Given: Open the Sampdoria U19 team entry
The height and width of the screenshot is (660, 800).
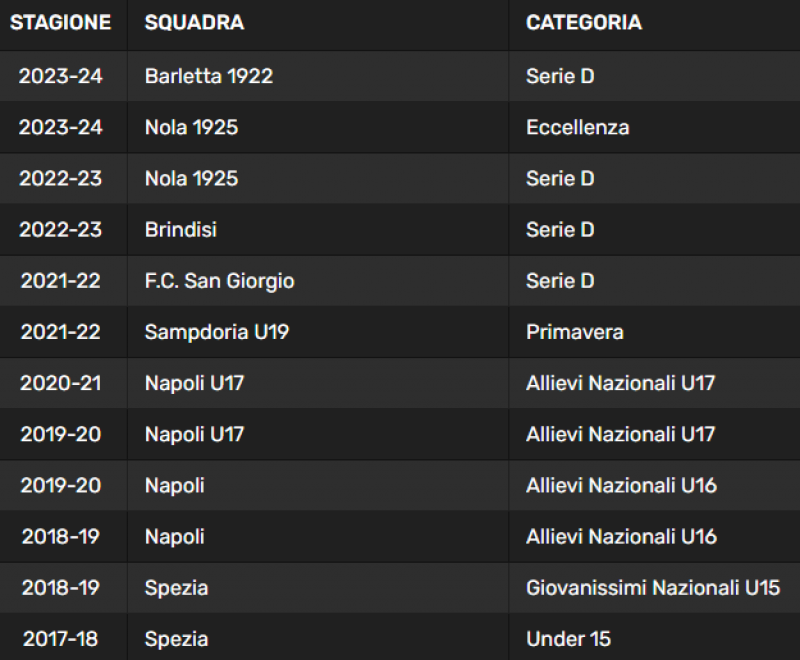Looking at the screenshot, I should (217, 332).
